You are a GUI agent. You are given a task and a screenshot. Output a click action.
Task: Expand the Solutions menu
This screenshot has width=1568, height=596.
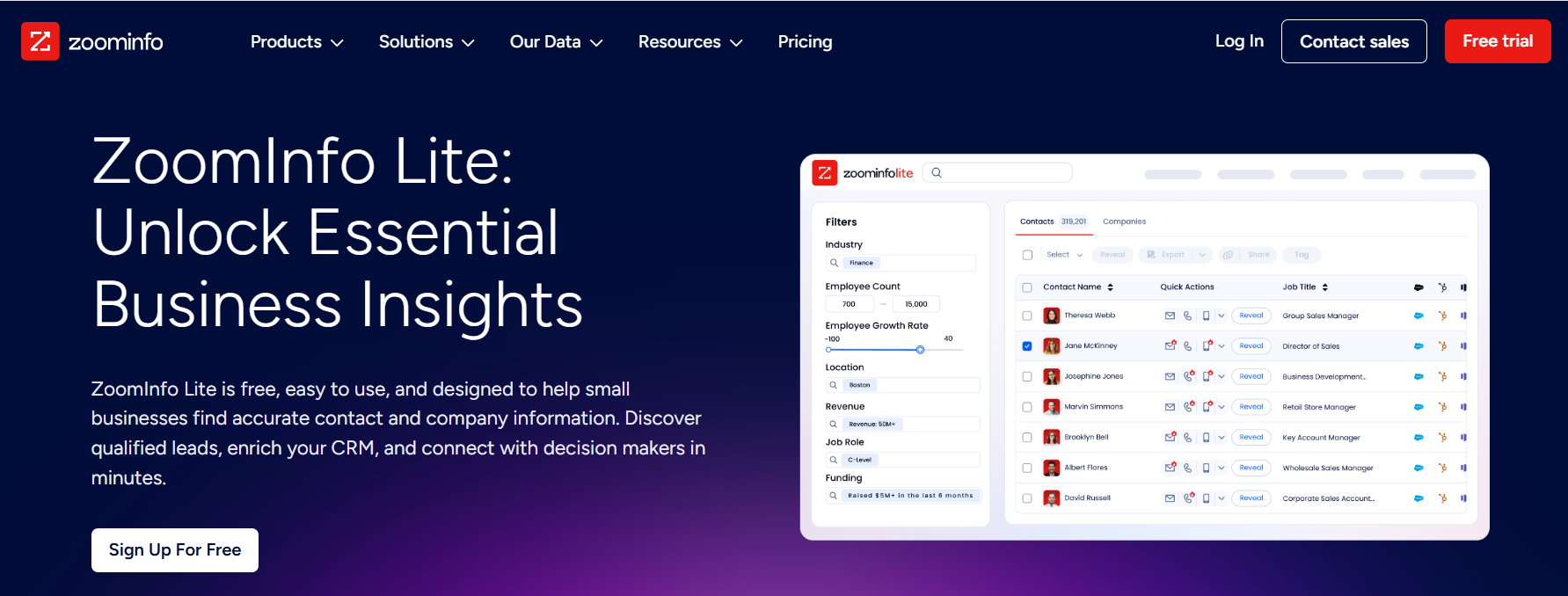coord(427,41)
